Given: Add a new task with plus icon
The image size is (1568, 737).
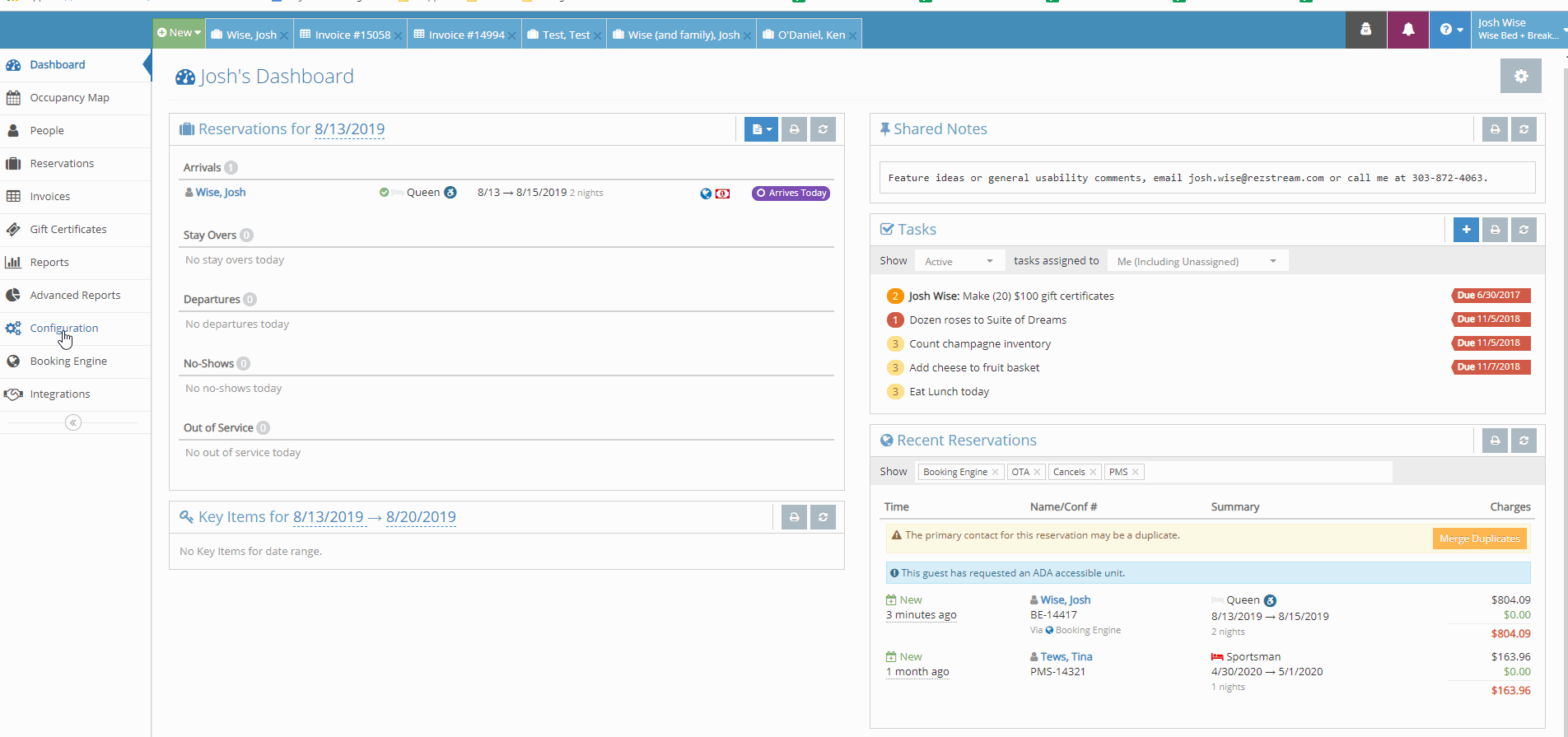Looking at the screenshot, I should pos(1466,230).
